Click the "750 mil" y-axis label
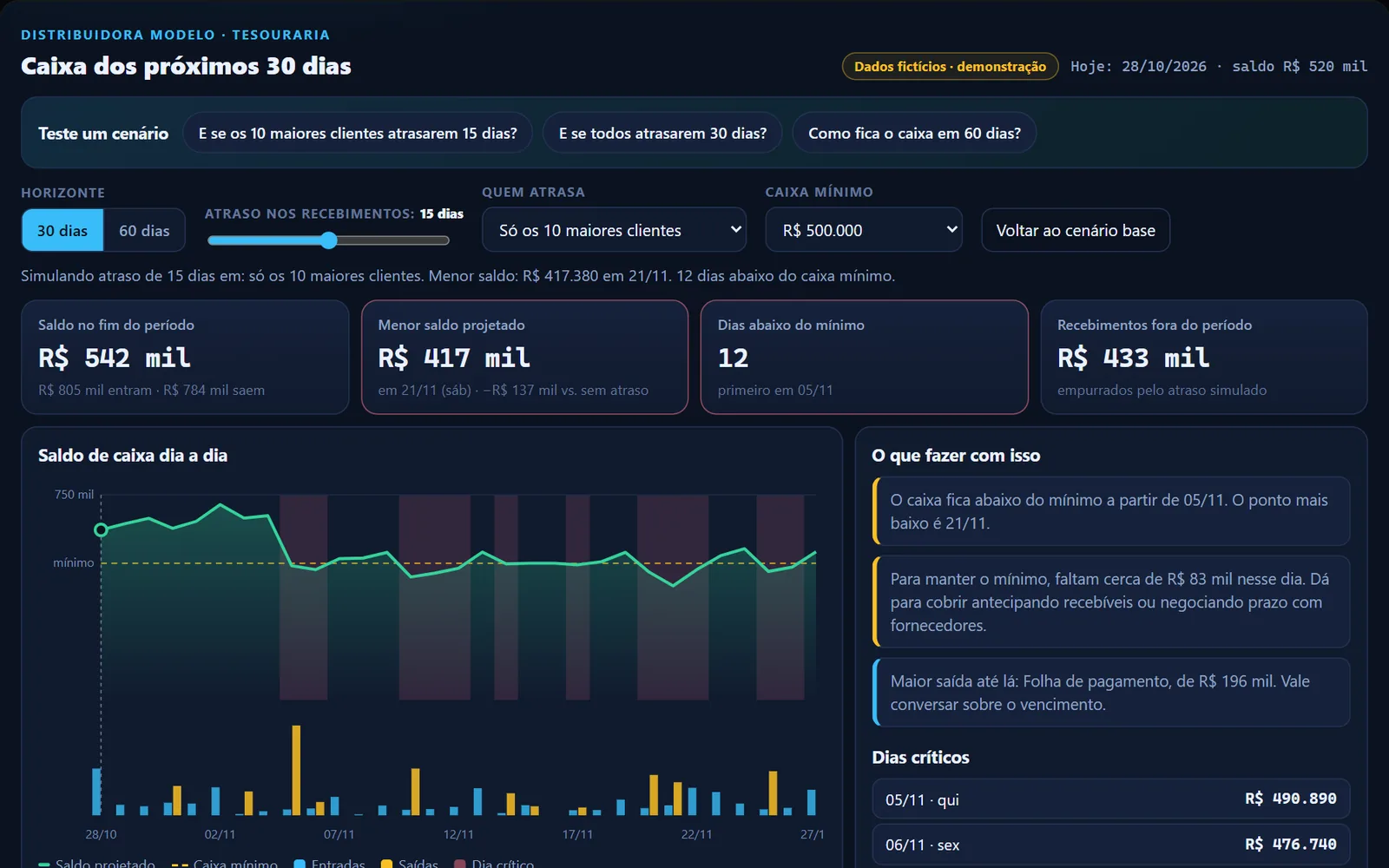Image resolution: width=1389 pixels, height=868 pixels. (x=74, y=495)
